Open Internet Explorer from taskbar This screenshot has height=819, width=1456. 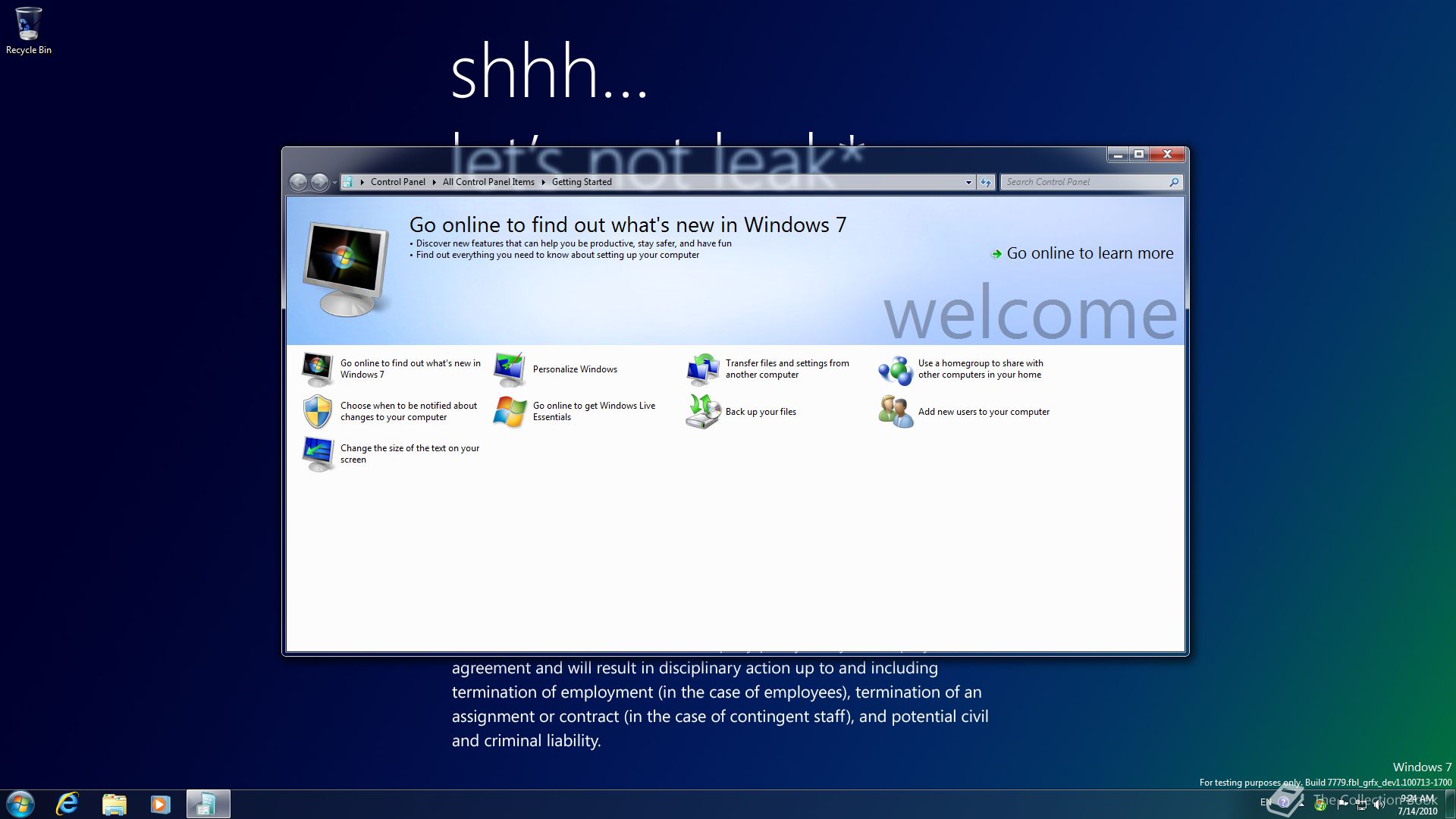point(68,804)
